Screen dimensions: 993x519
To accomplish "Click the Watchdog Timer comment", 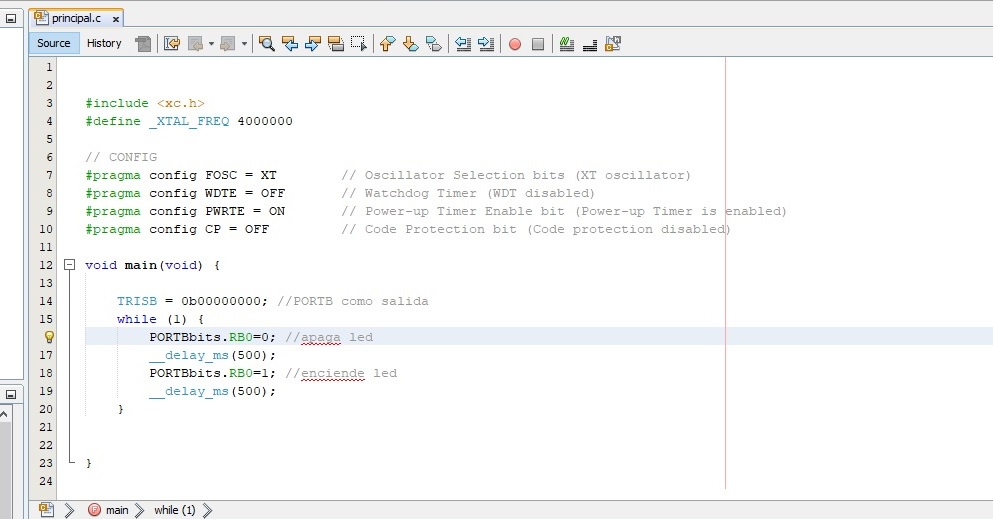I will pyautogui.click(x=468, y=193).
